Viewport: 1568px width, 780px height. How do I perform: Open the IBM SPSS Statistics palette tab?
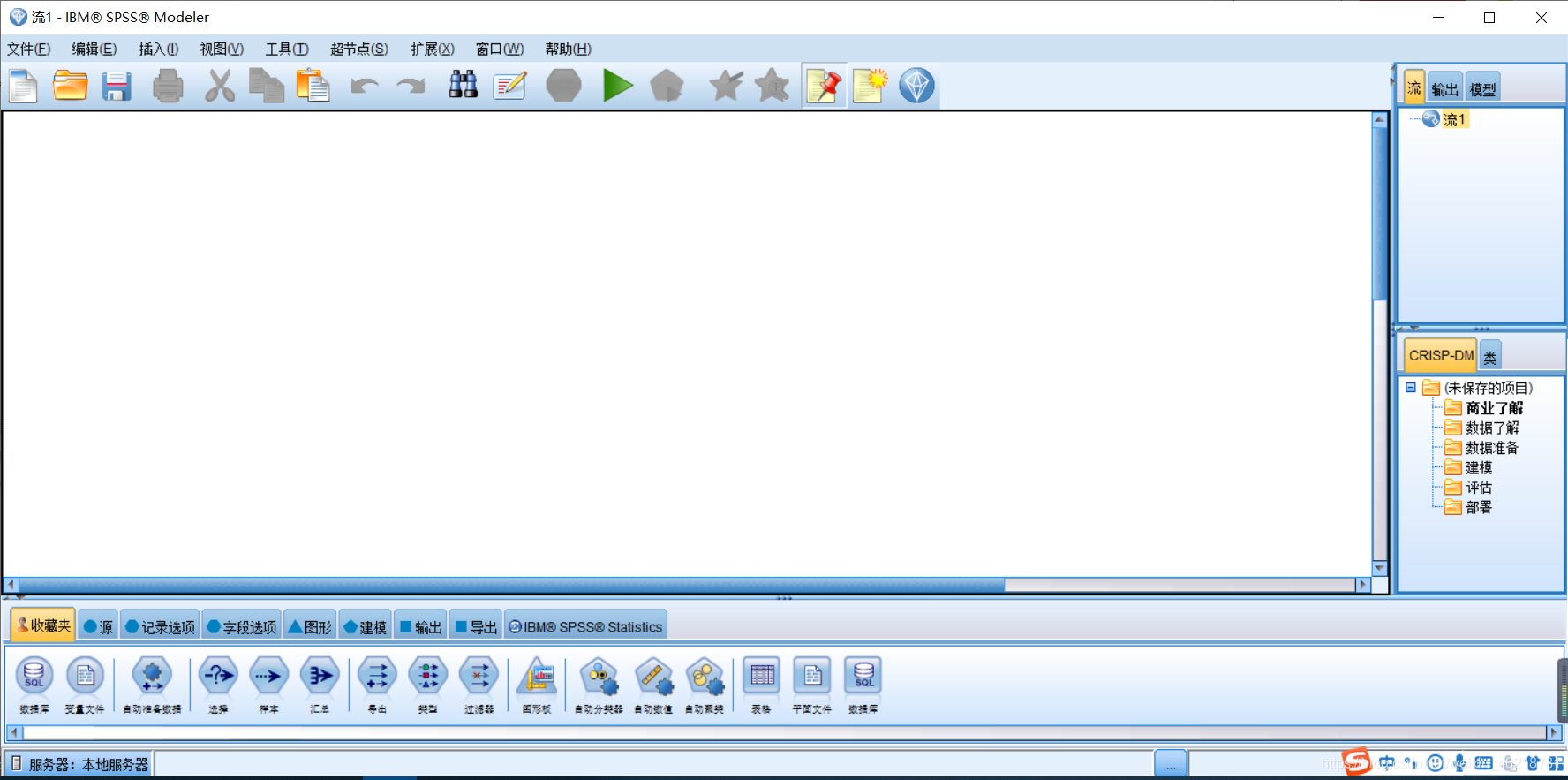click(x=585, y=626)
